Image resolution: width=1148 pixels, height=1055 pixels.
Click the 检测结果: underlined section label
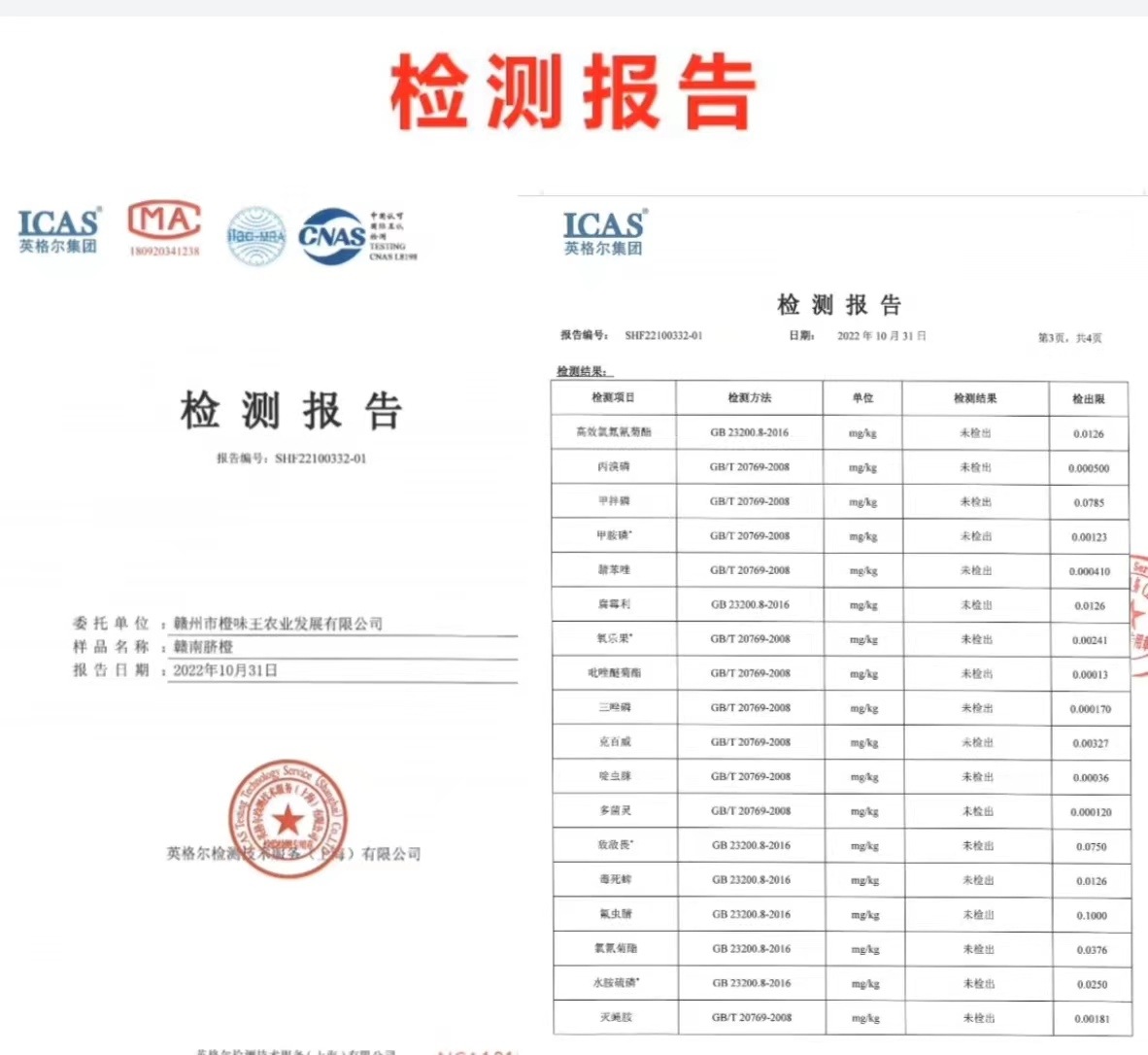click(585, 371)
